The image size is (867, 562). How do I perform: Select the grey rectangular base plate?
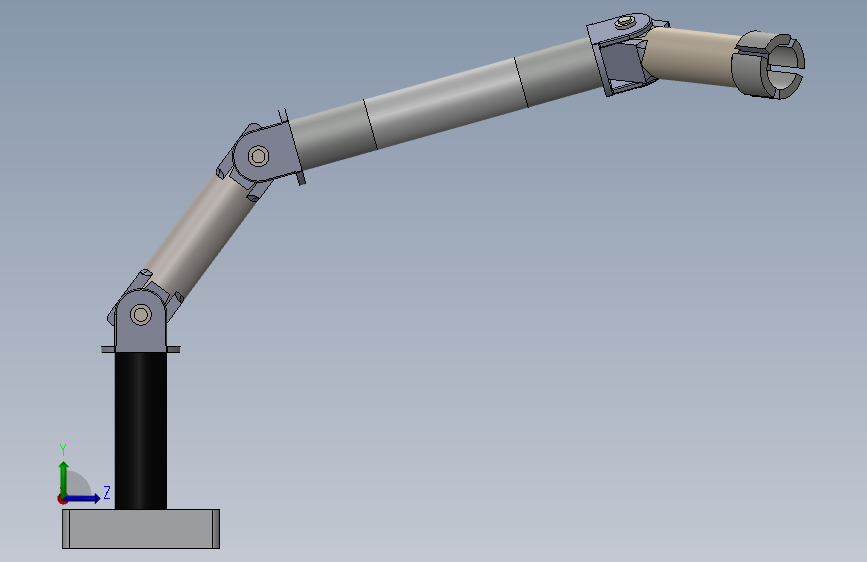pos(141,529)
